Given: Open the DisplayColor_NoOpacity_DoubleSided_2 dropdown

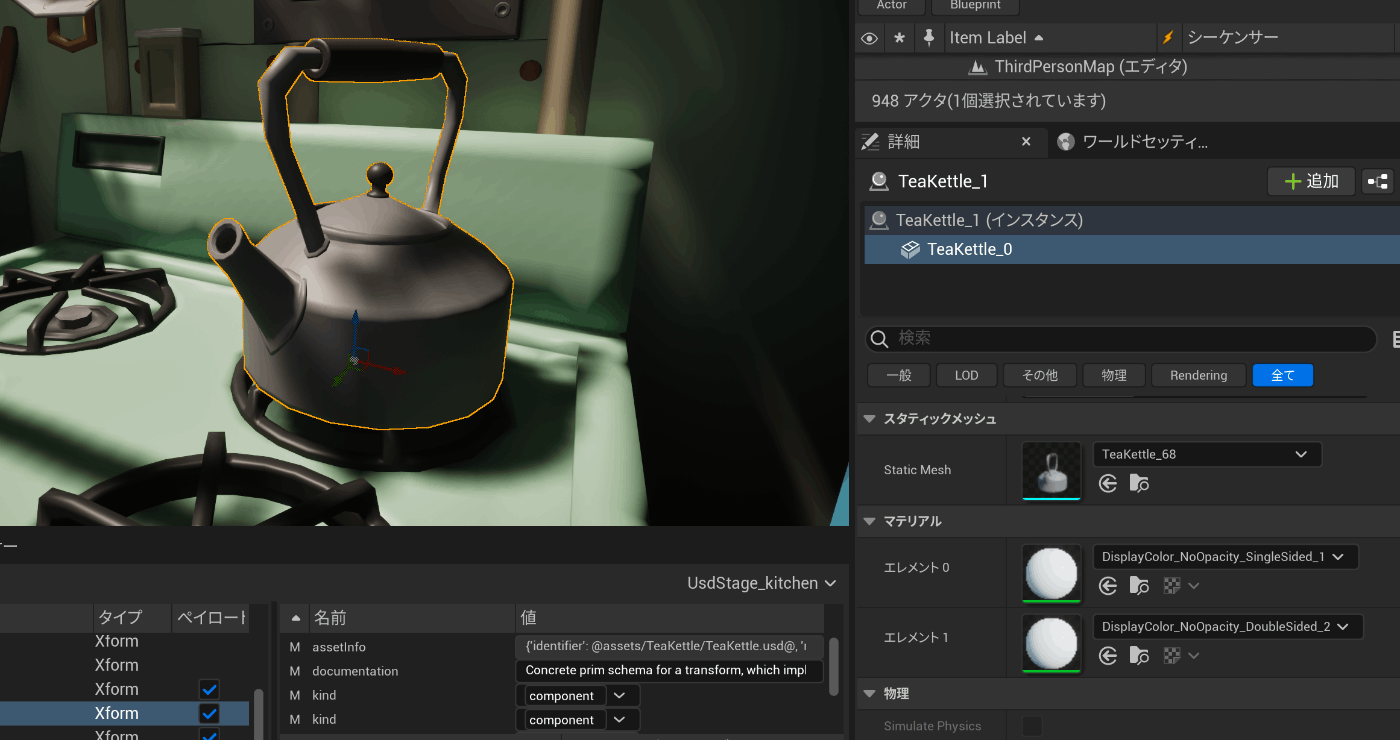Looking at the screenshot, I should tap(1227, 626).
